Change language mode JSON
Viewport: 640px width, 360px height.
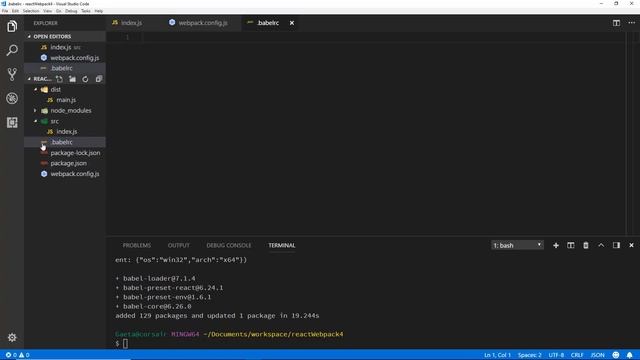pos(598,355)
